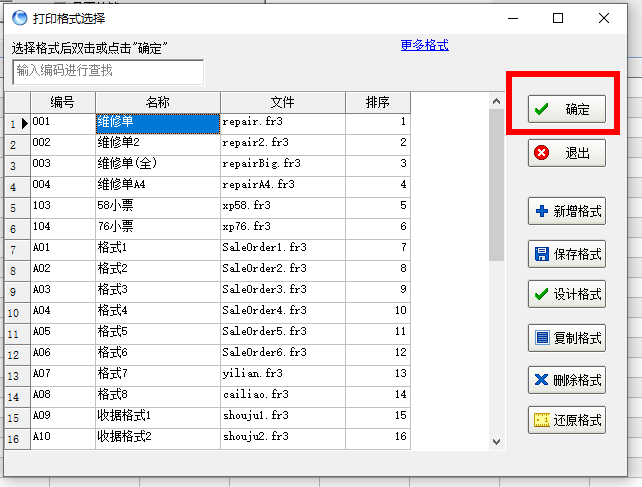The image size is (642, 487).
Task: Click the 复制格式 button
Action: 567,338
